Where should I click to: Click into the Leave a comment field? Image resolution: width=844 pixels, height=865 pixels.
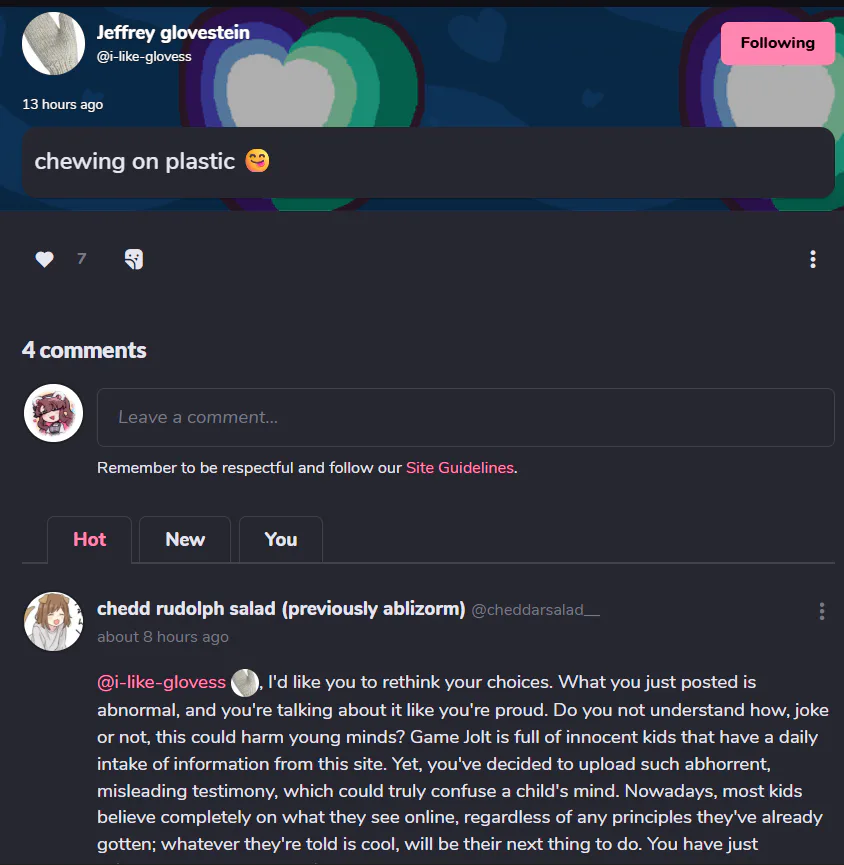(465, 417)
